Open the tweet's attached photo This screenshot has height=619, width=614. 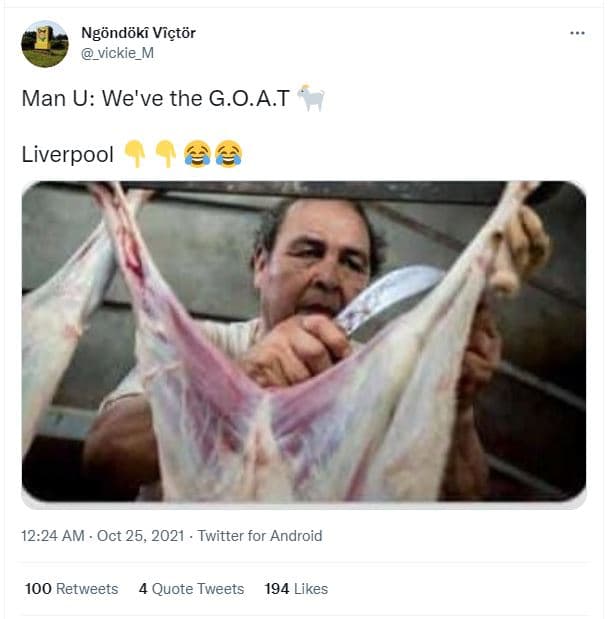(x=304, y=340)
